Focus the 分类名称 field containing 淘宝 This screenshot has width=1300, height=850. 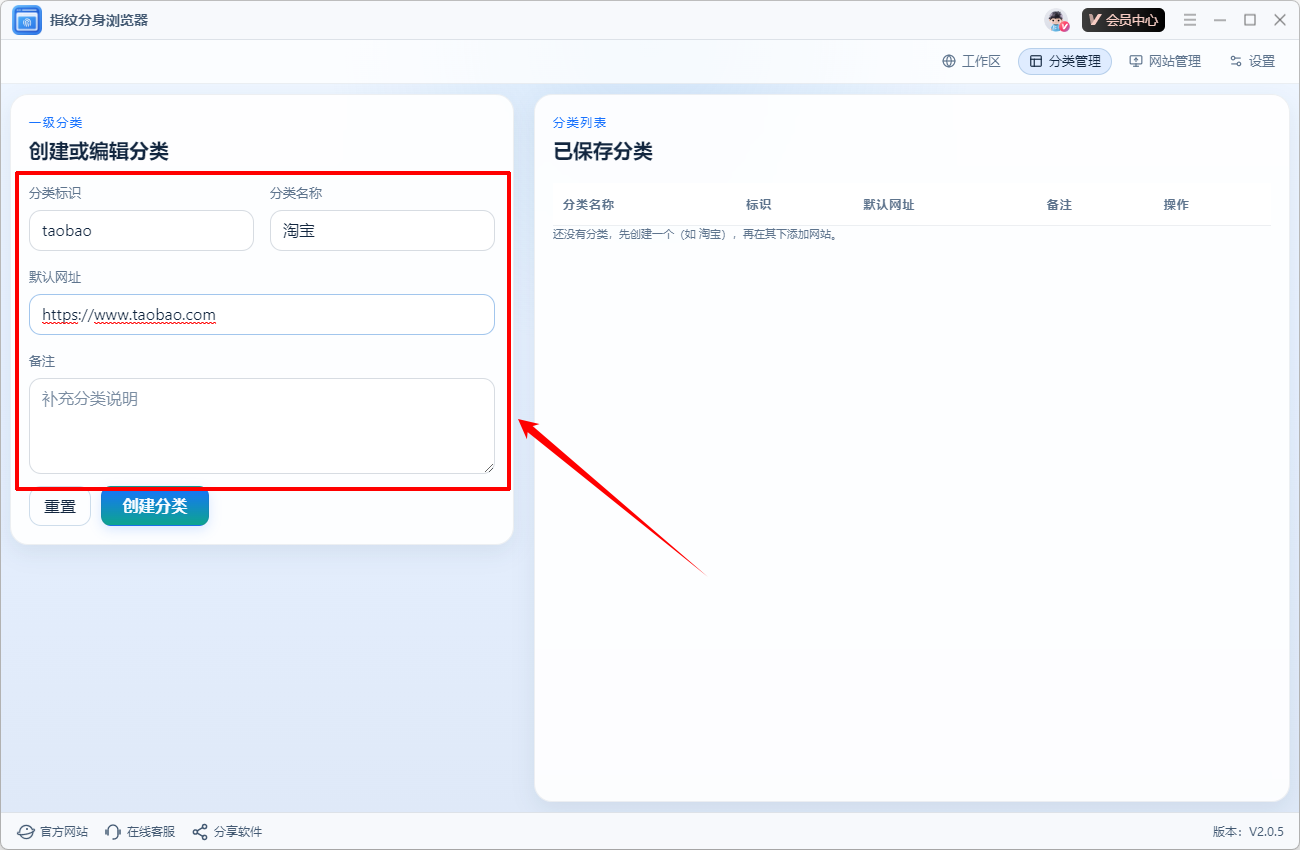[382, 230]
